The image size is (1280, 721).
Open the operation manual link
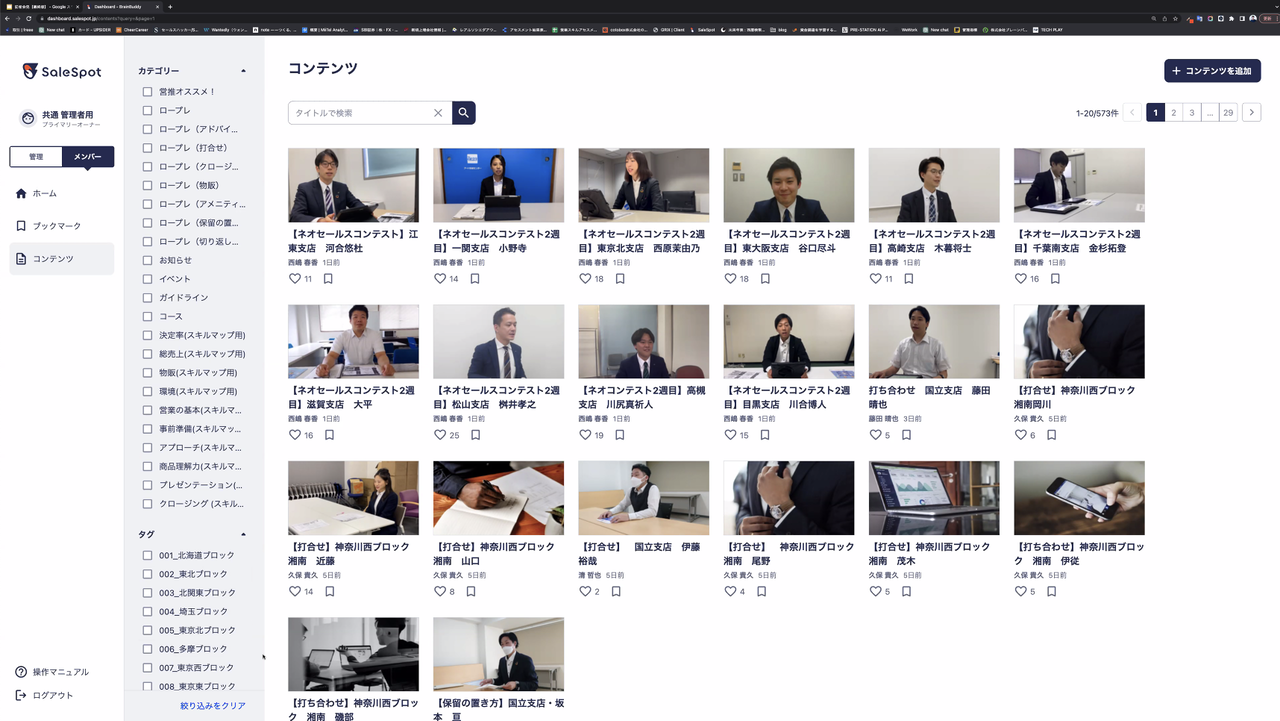(x=52, y=672)
